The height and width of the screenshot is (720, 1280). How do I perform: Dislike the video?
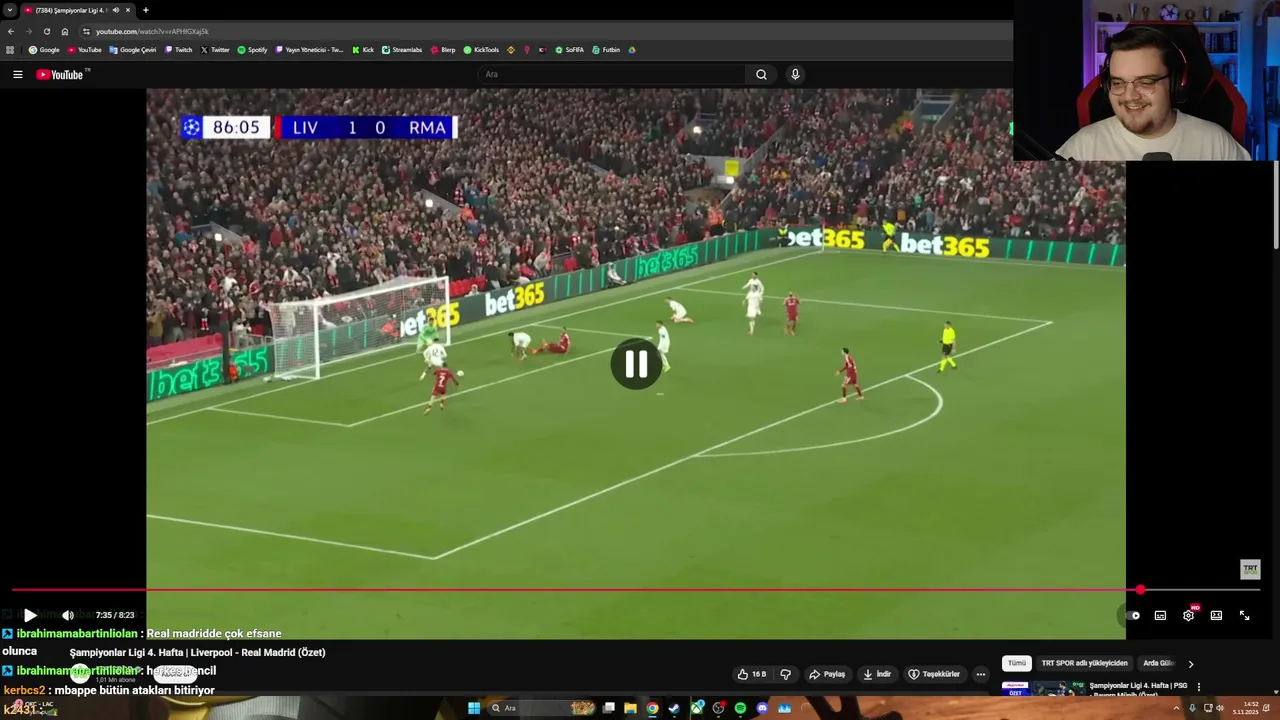point(785,674)
